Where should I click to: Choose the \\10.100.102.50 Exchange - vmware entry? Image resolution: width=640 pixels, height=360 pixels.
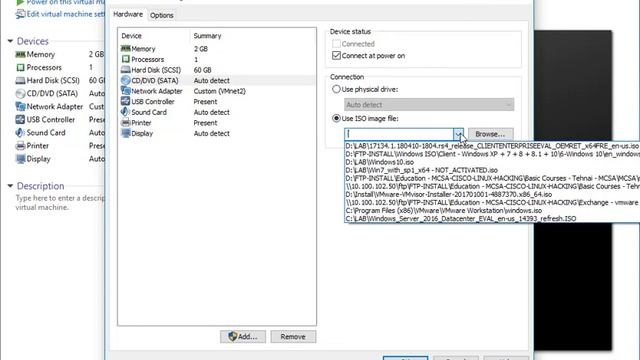492,202
